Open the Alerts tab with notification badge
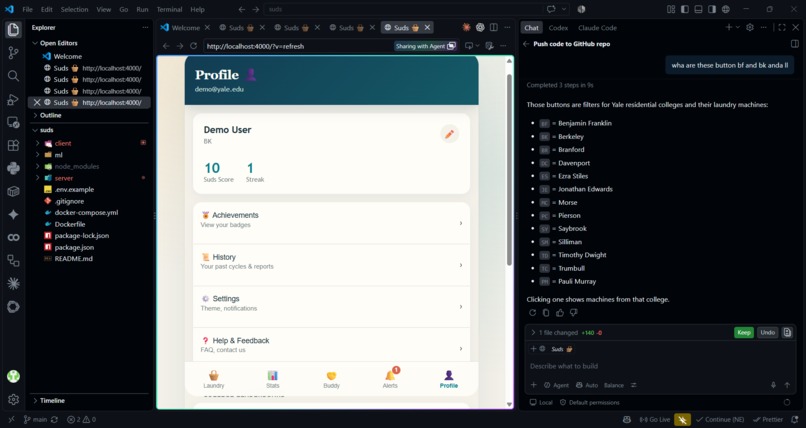806x428 pixels. [390, 378]
